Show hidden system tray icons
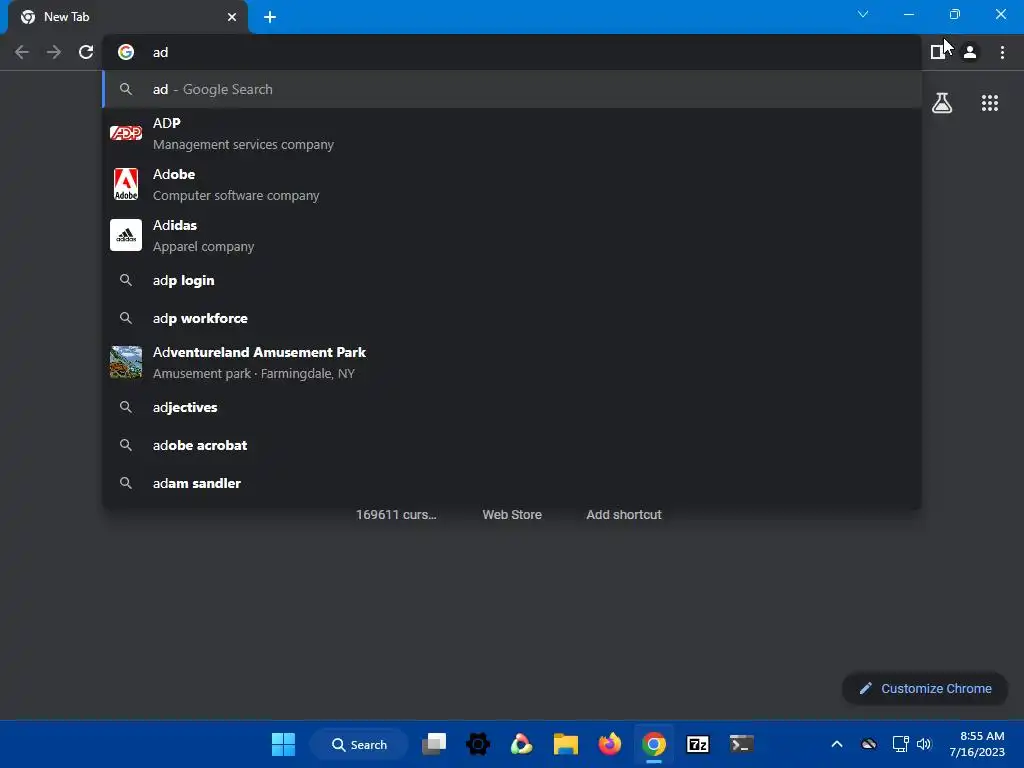Viewport: 1024px width, 768px height. pos(837,744)
